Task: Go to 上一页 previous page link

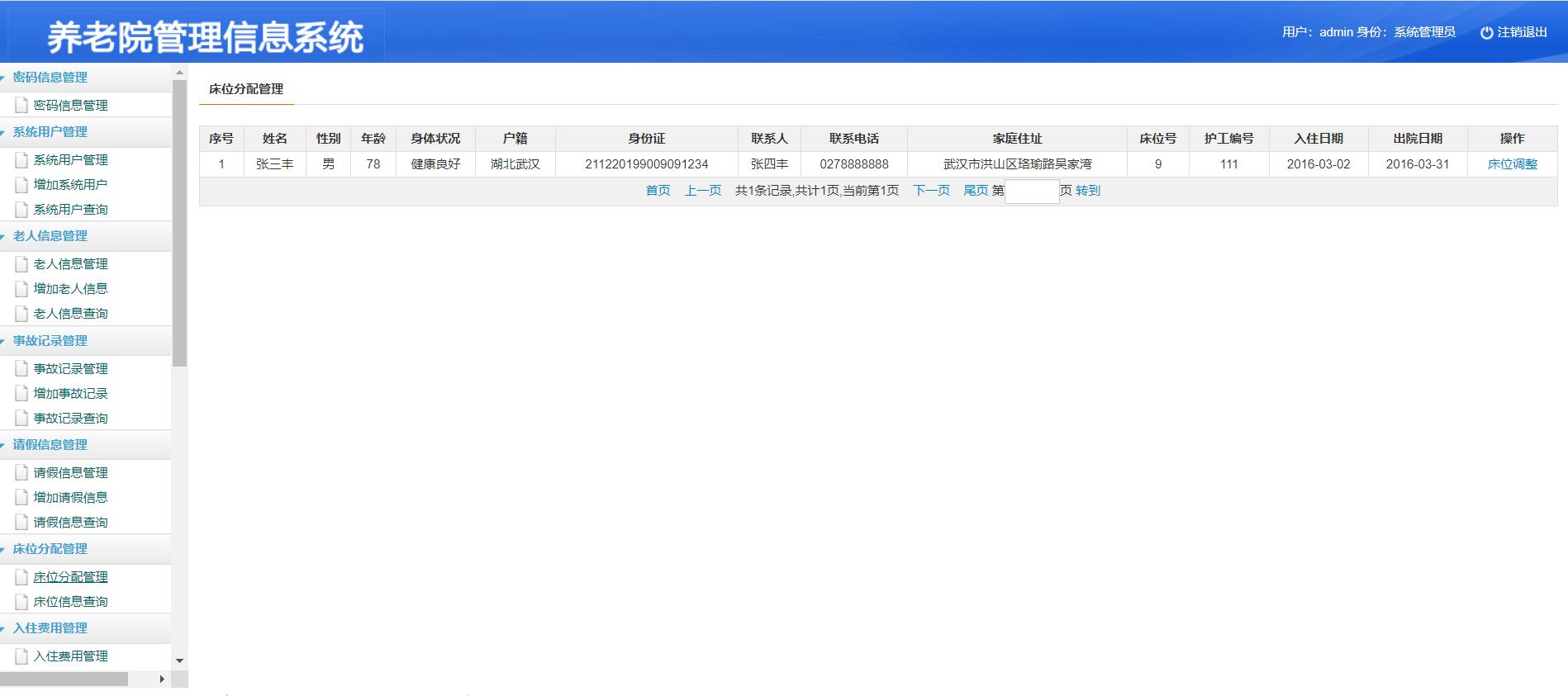Action: click(703, 191)
